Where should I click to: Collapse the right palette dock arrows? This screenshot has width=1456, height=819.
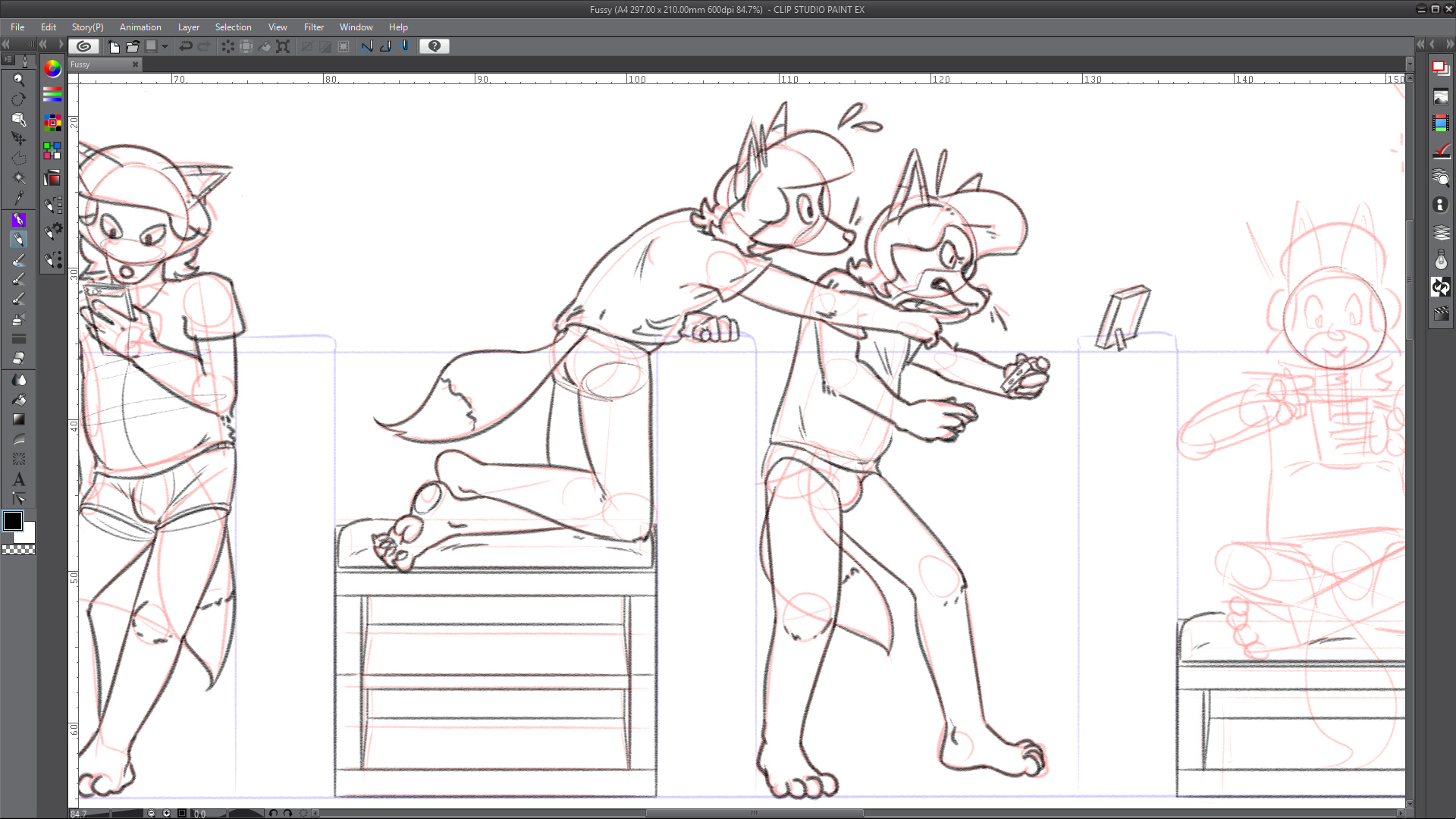click(x=1449, y=45)
